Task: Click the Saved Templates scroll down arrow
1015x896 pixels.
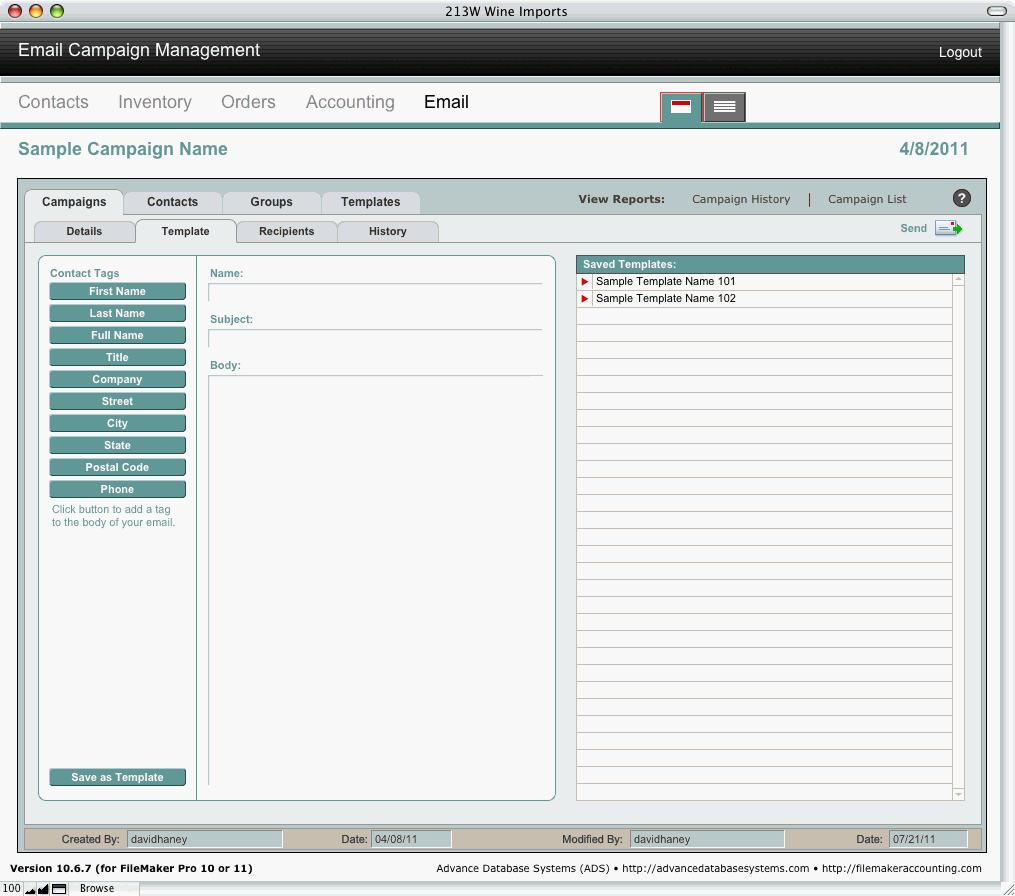Action: [x=958, y=794]
